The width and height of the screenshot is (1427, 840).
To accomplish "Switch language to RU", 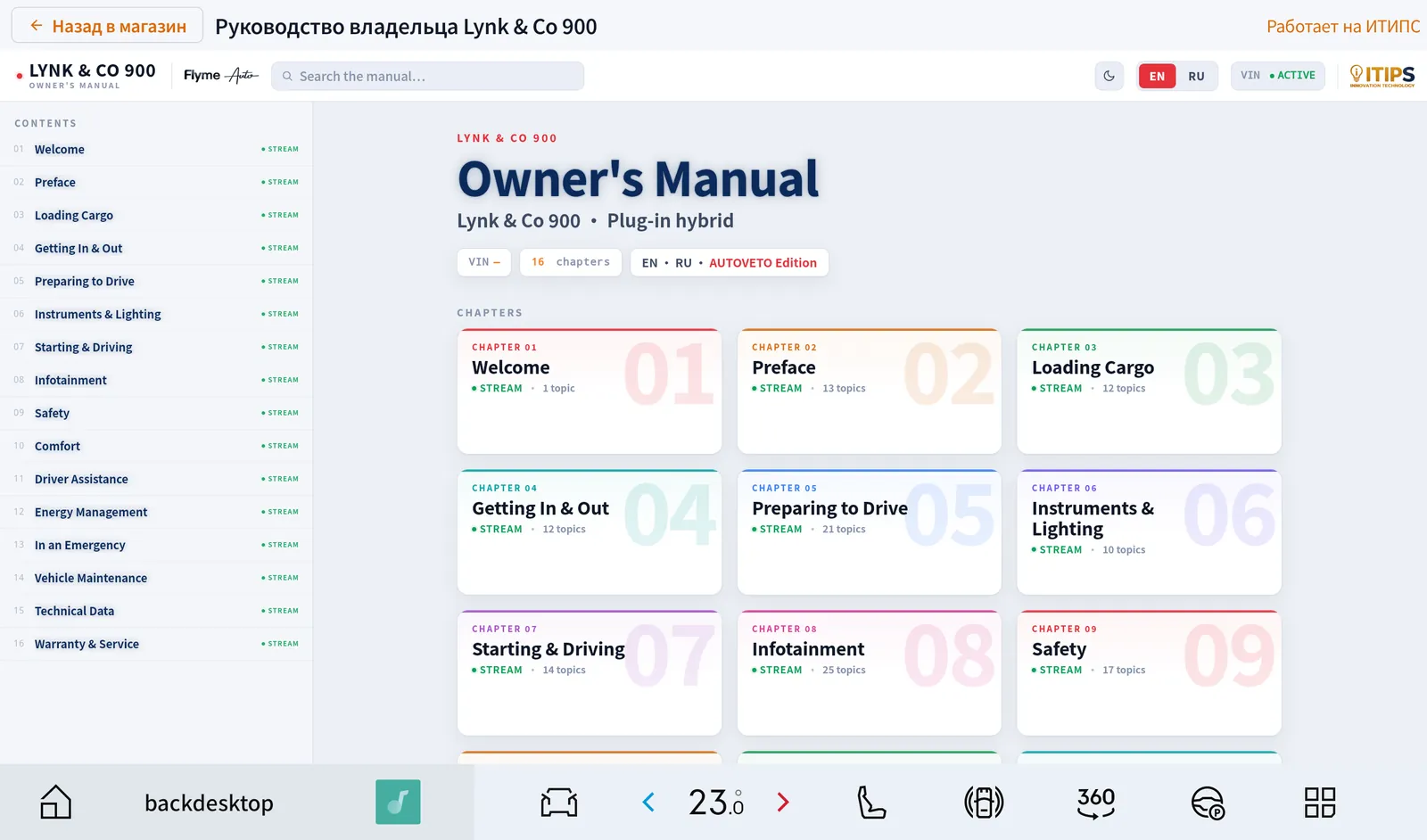I will [x=1196, y=76].
